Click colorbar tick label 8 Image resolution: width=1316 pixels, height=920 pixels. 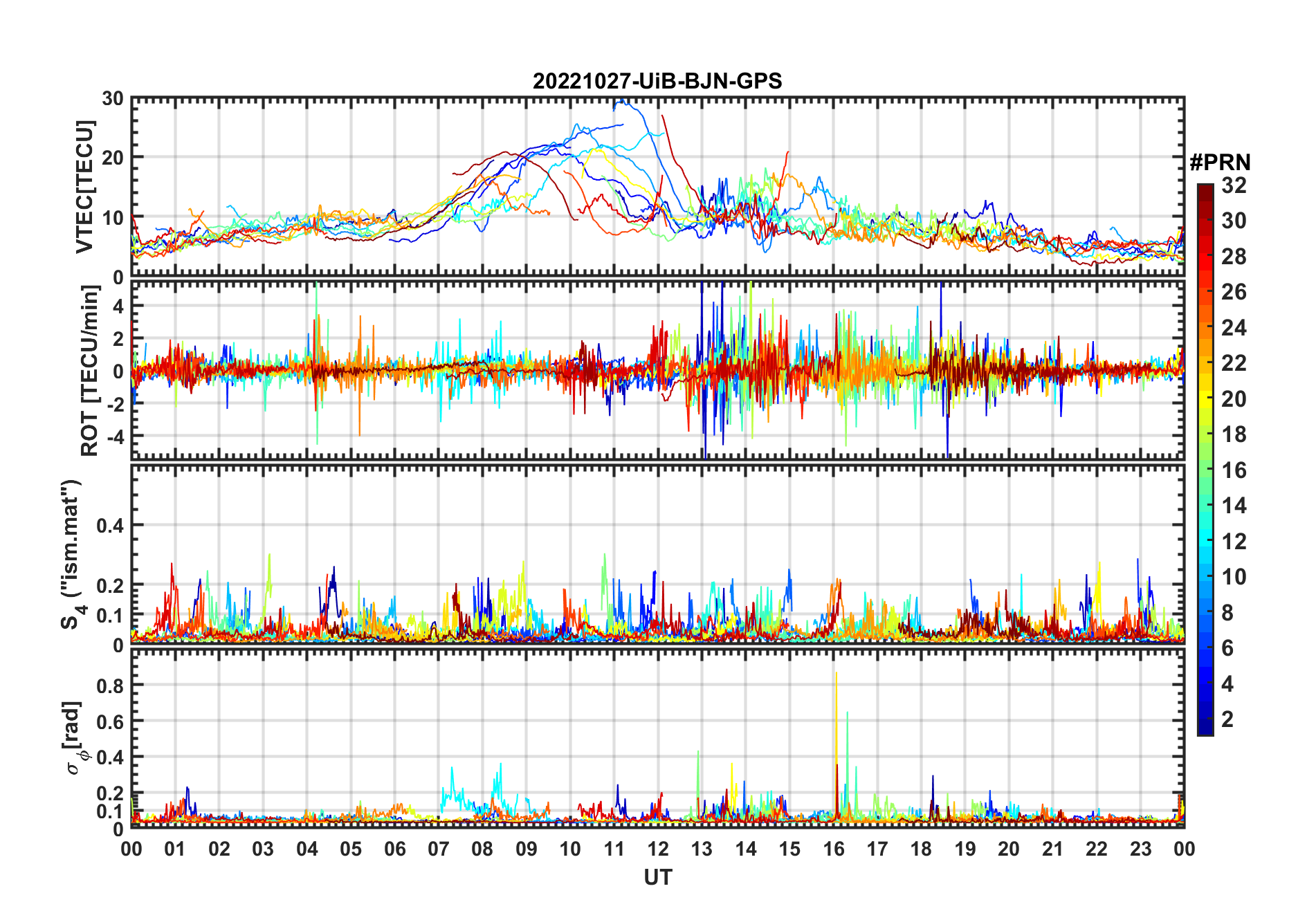(x=1227, y=613)
